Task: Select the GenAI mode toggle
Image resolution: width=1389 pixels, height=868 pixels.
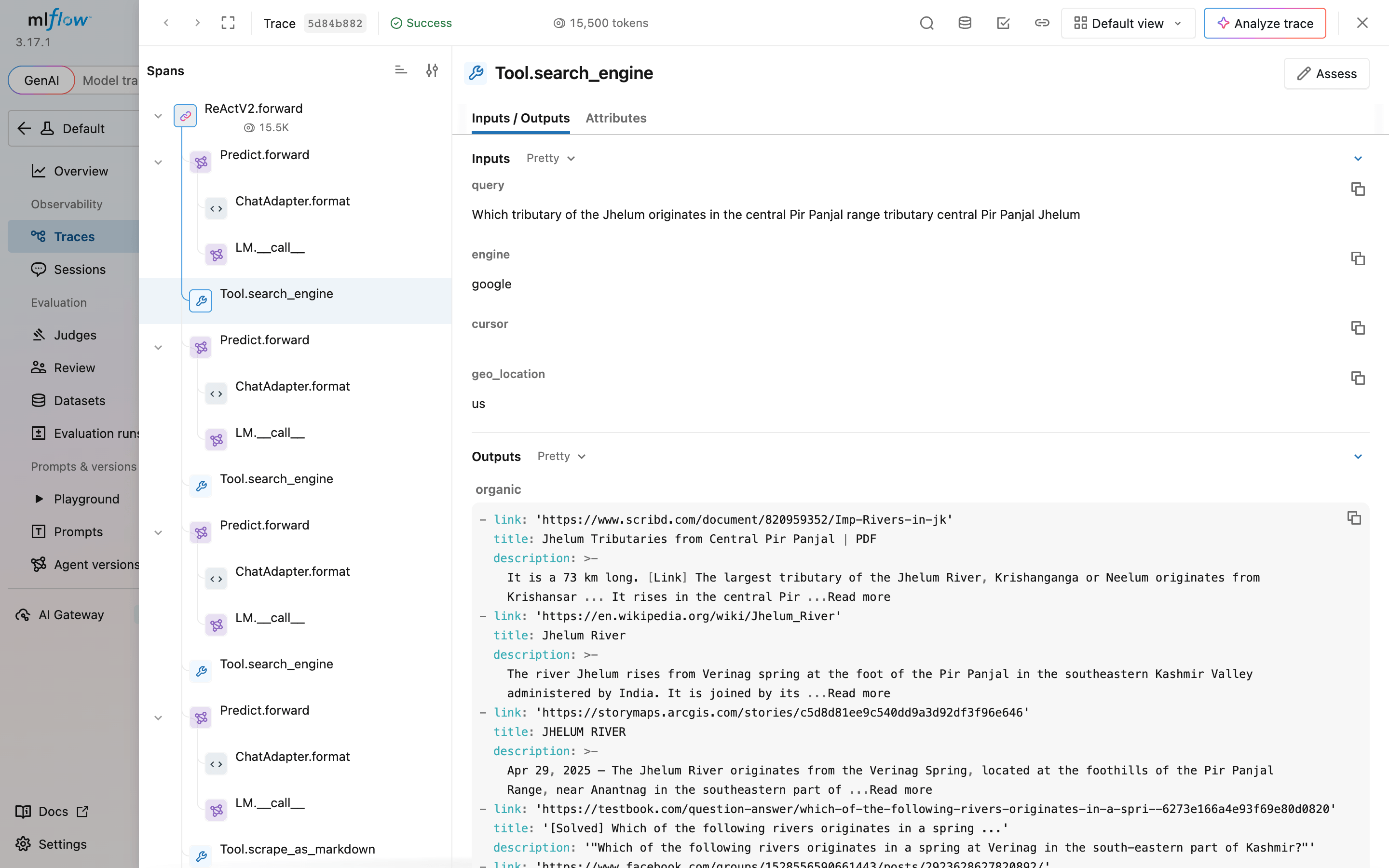Action: [x=41, y=81]
